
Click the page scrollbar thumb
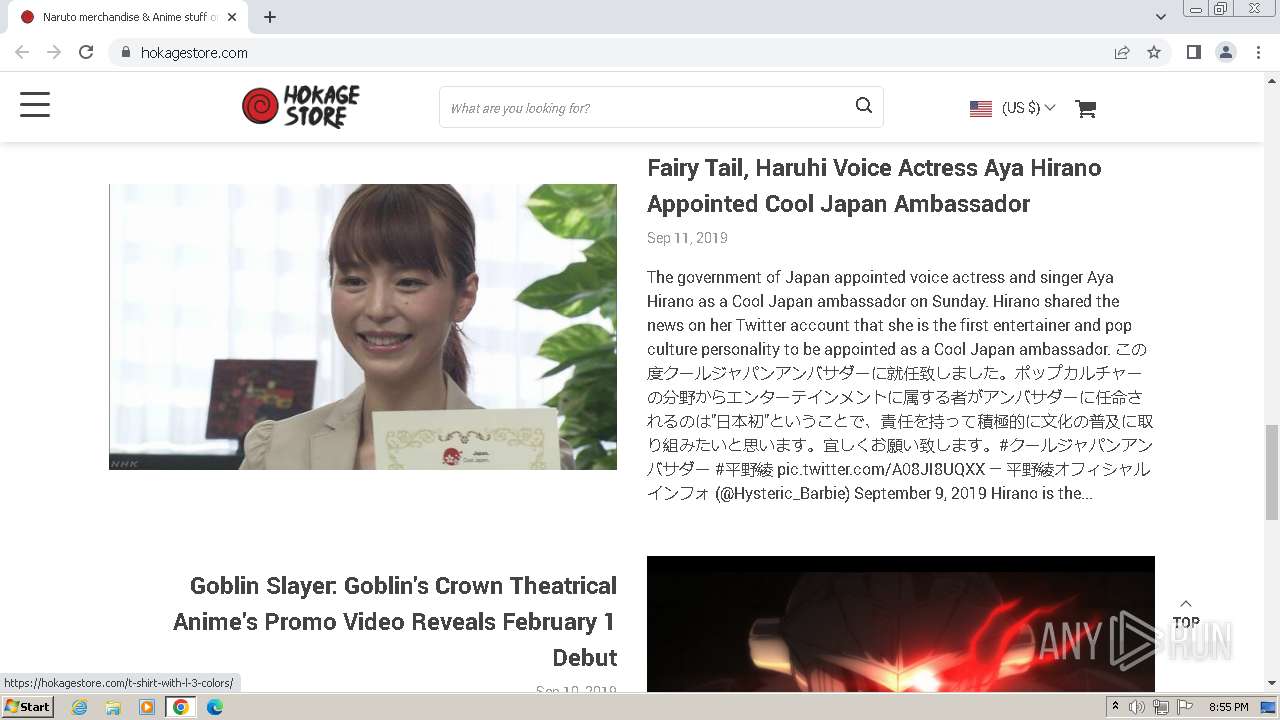pos(1272,472)
